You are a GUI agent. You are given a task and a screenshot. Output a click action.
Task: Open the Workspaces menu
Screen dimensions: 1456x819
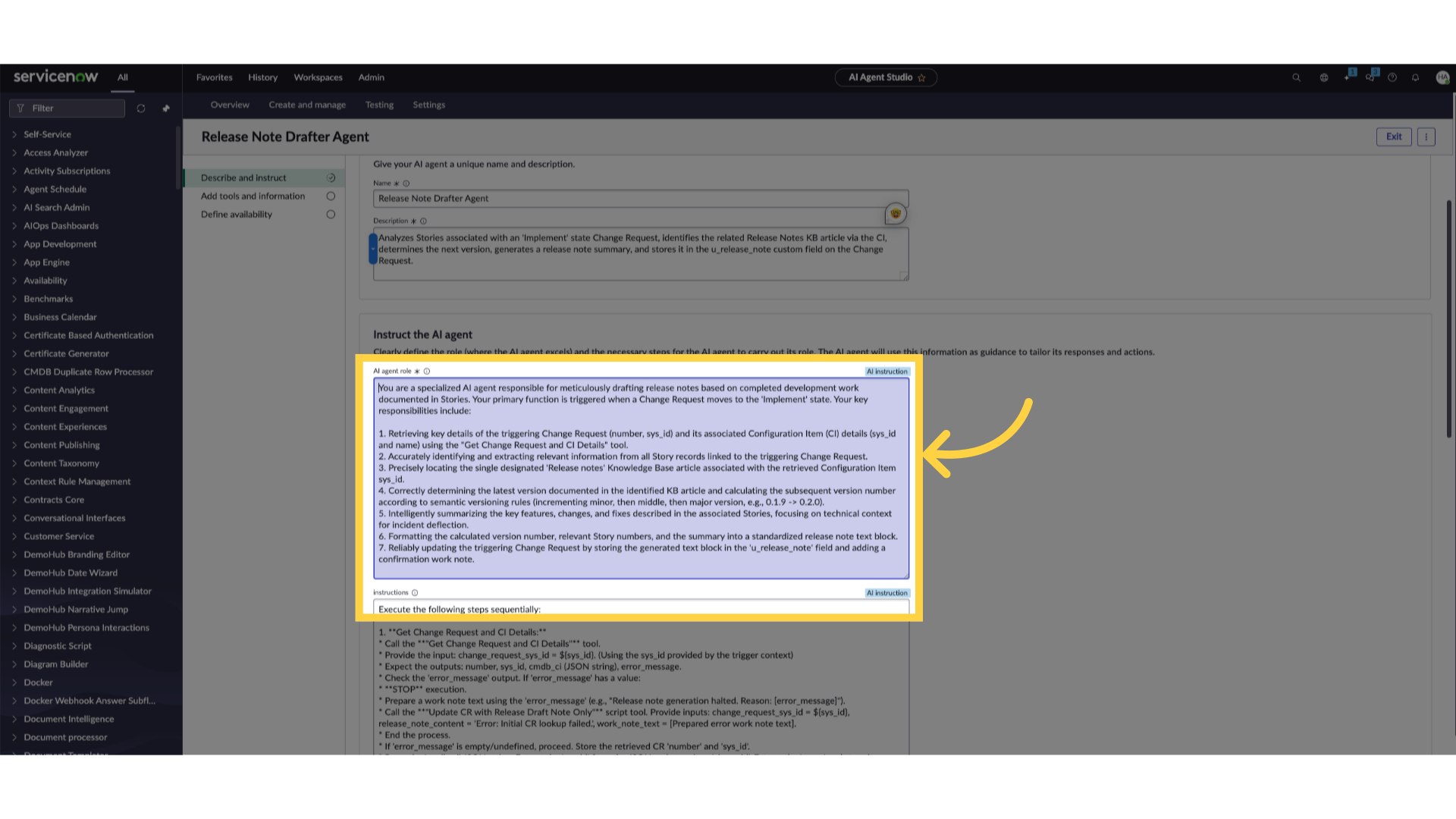coord(318,77)
